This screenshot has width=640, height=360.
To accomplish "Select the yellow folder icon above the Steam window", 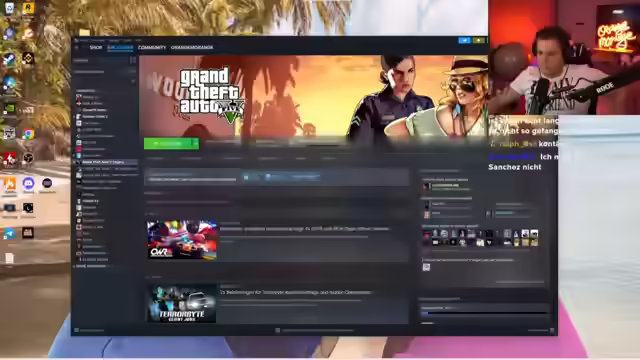I will (84, 32).
